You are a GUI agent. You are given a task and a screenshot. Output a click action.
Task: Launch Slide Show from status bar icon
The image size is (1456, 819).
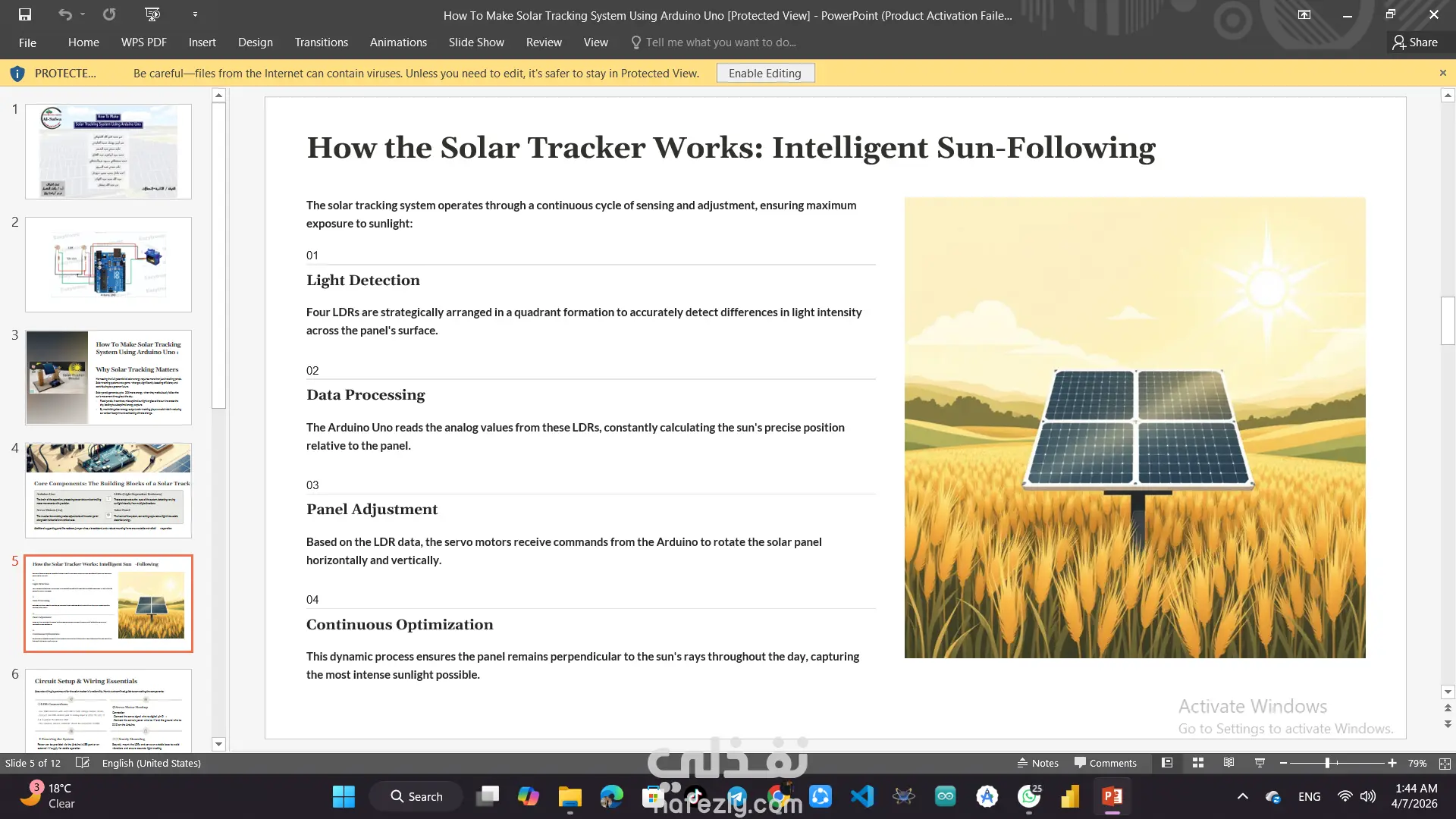(1260, 763)
